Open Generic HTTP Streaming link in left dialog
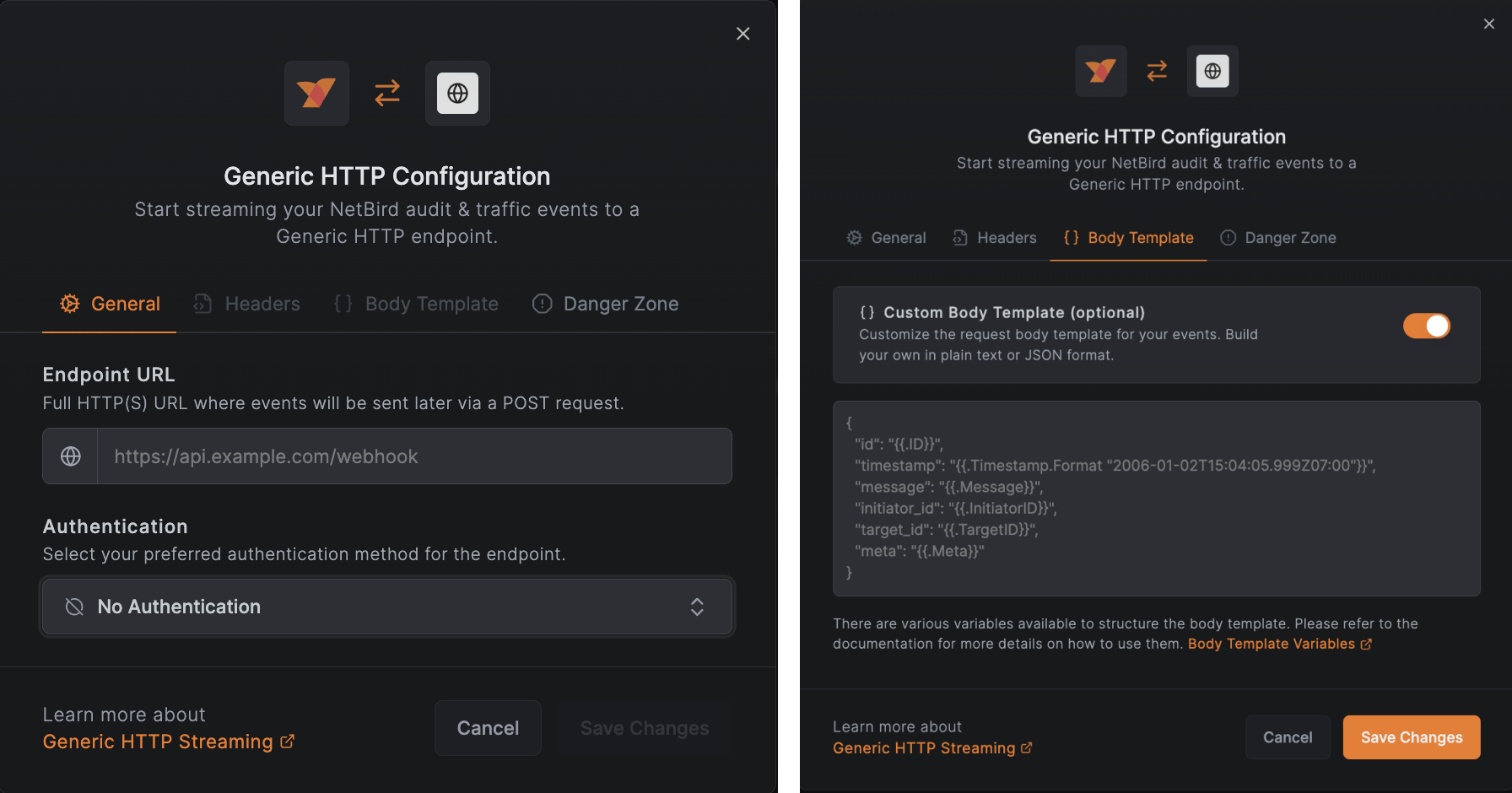Screen dimensions: 1512x793 [159, 742]
